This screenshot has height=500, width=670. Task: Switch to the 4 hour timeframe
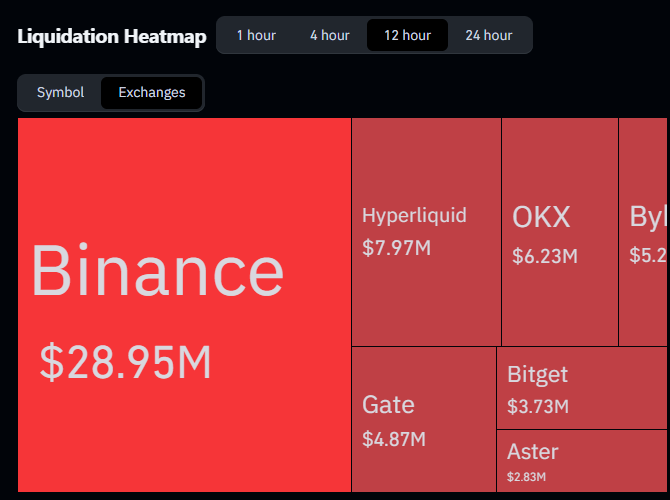tap(329, 35)
